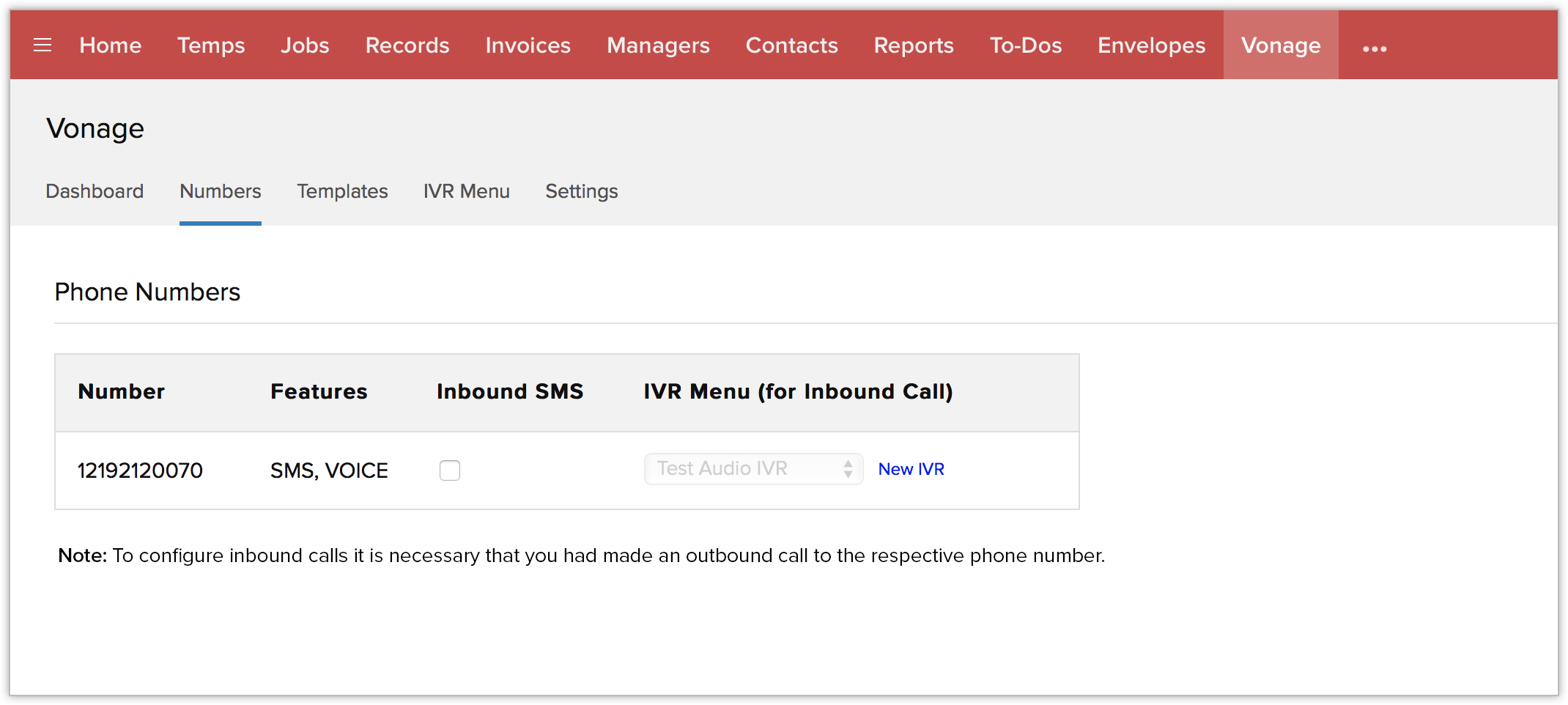1568x705 pixels.
Task: Open the Vonage Settings tab
Action: [582, 191]
